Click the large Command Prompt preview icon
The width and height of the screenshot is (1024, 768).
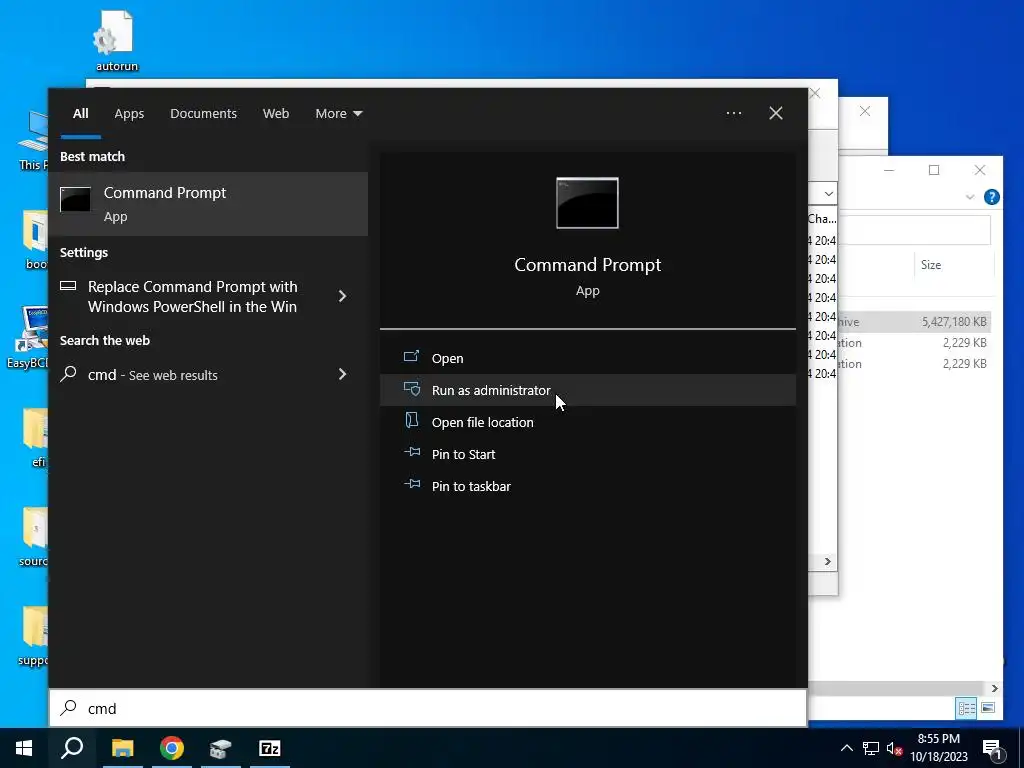(x=587, y=203)
